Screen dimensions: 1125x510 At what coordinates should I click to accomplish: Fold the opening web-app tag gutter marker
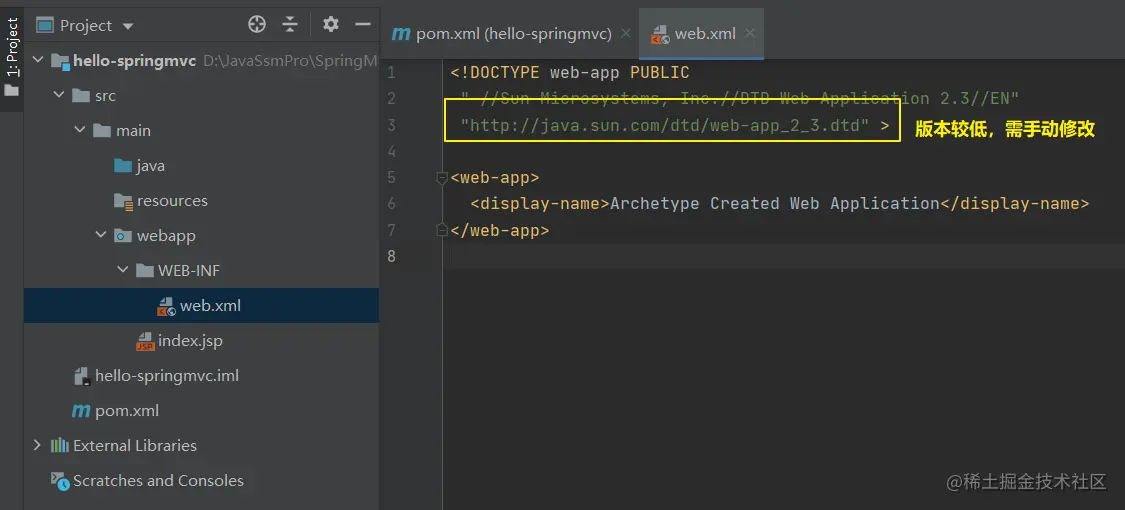[442, 177]
